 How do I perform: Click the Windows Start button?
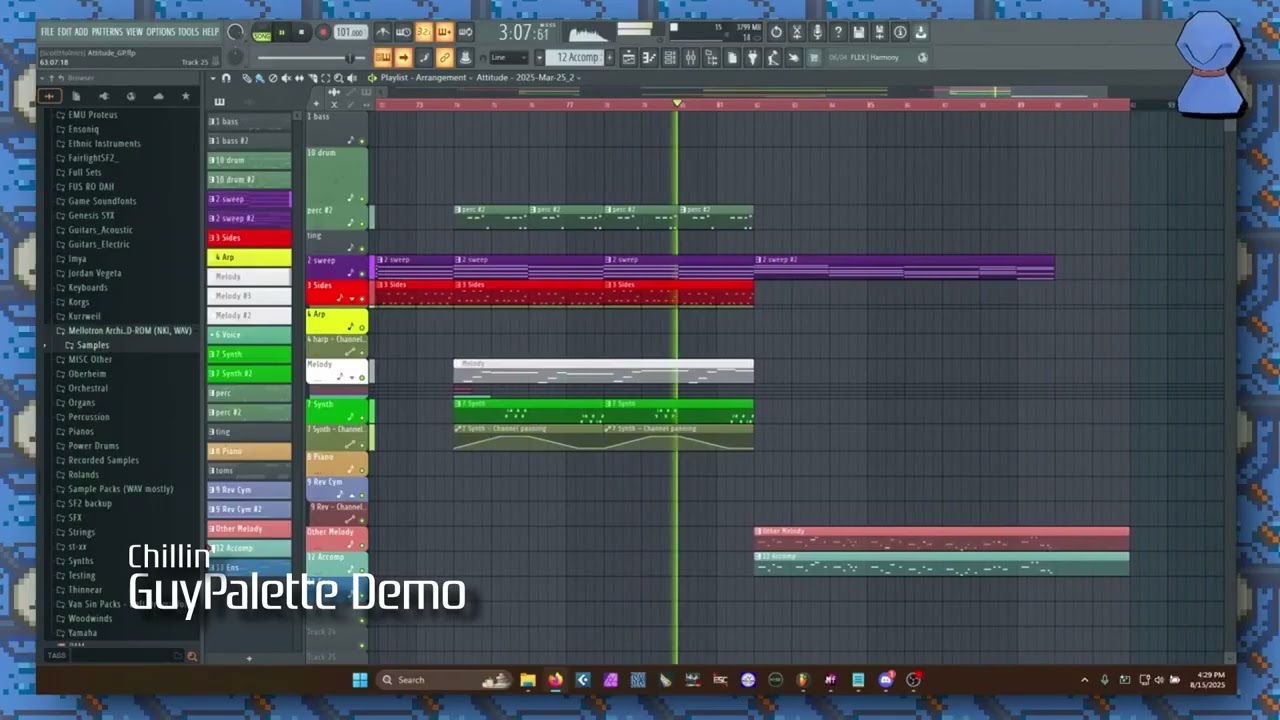[x=359, y=680]
